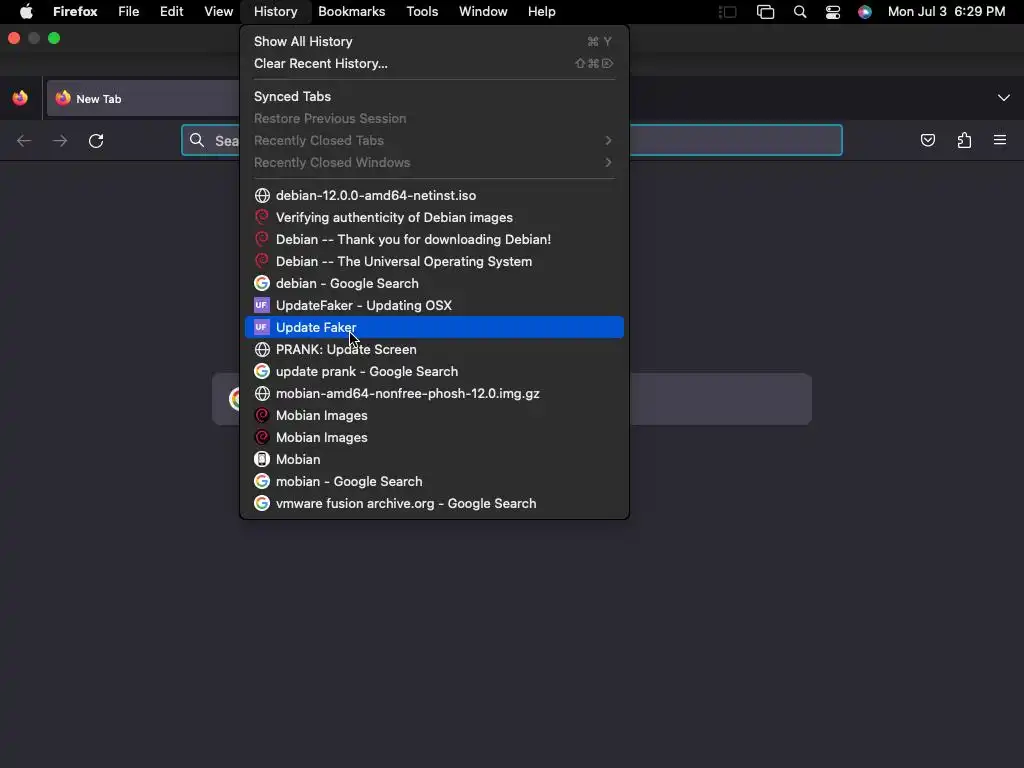Viewport: 1024px width, 768px height.
Task: Open Debian -- The Universal Operating System
Action: coord(434,261)
